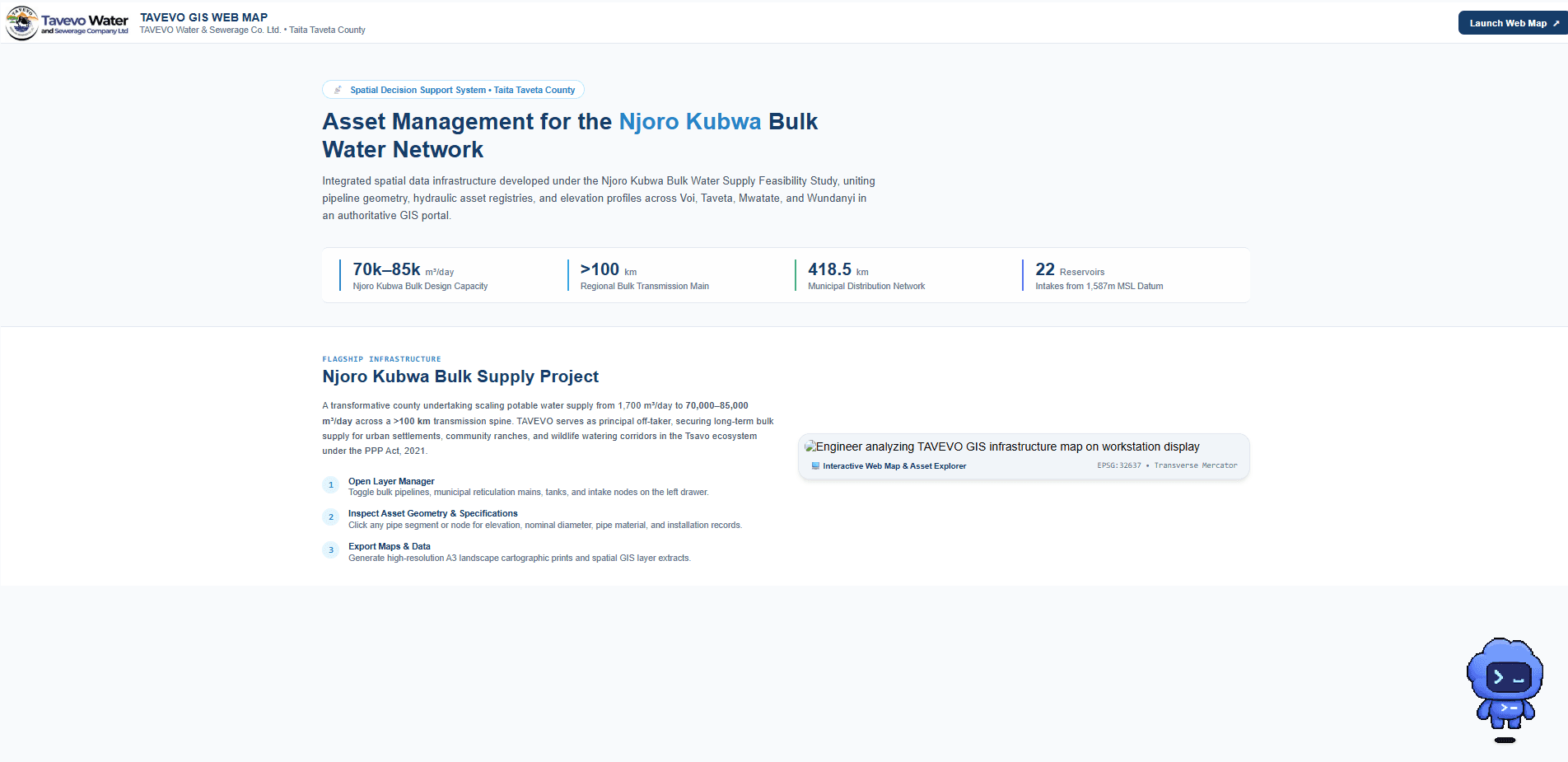The height and width of the screenshot is (762, 1568).
Task: Click the EPSG:32637 Transverse Mercator label
Action: (x=1167, y=465)
